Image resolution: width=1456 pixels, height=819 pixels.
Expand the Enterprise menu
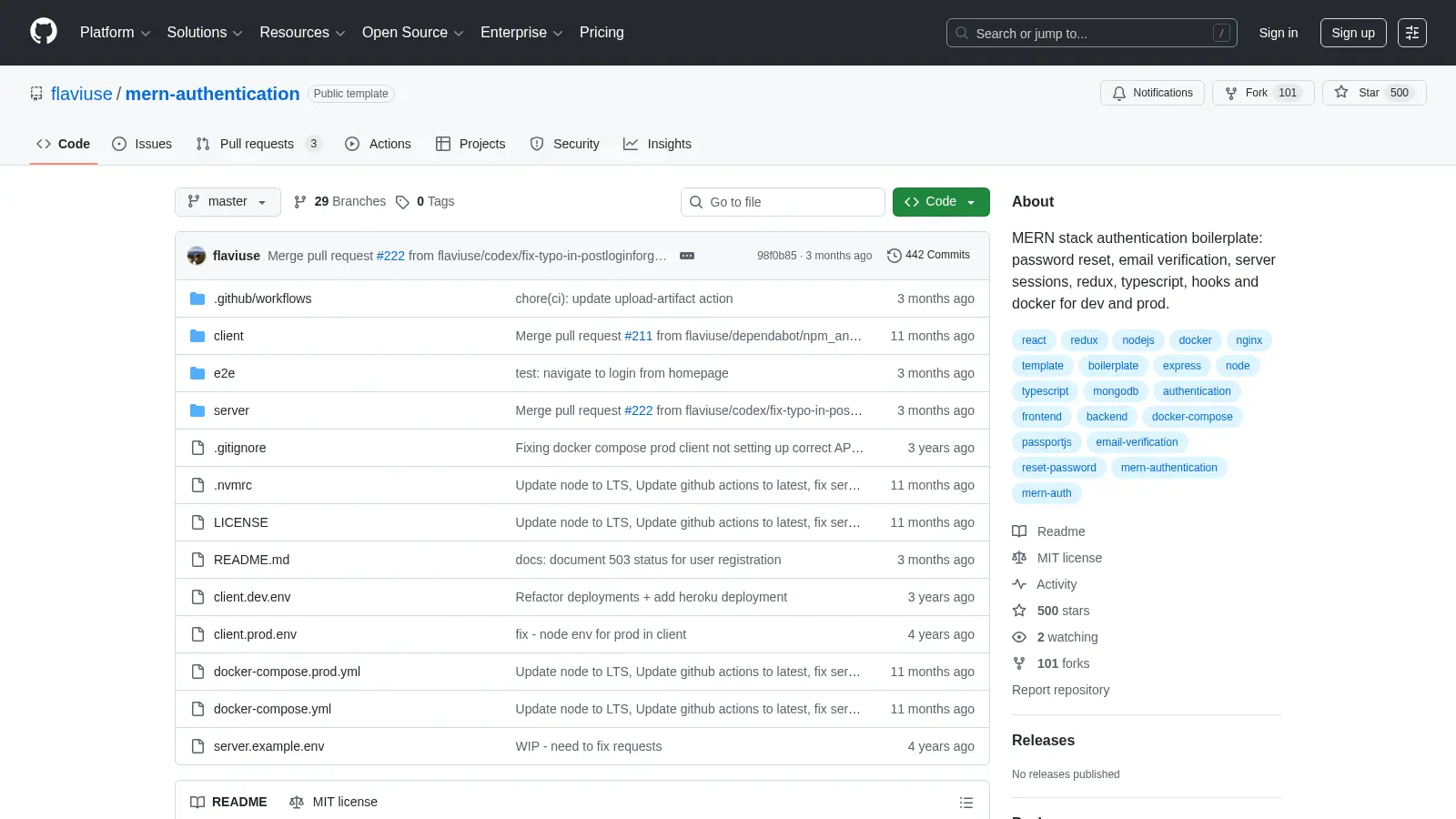pyautogui.click(x=521, y=33)
